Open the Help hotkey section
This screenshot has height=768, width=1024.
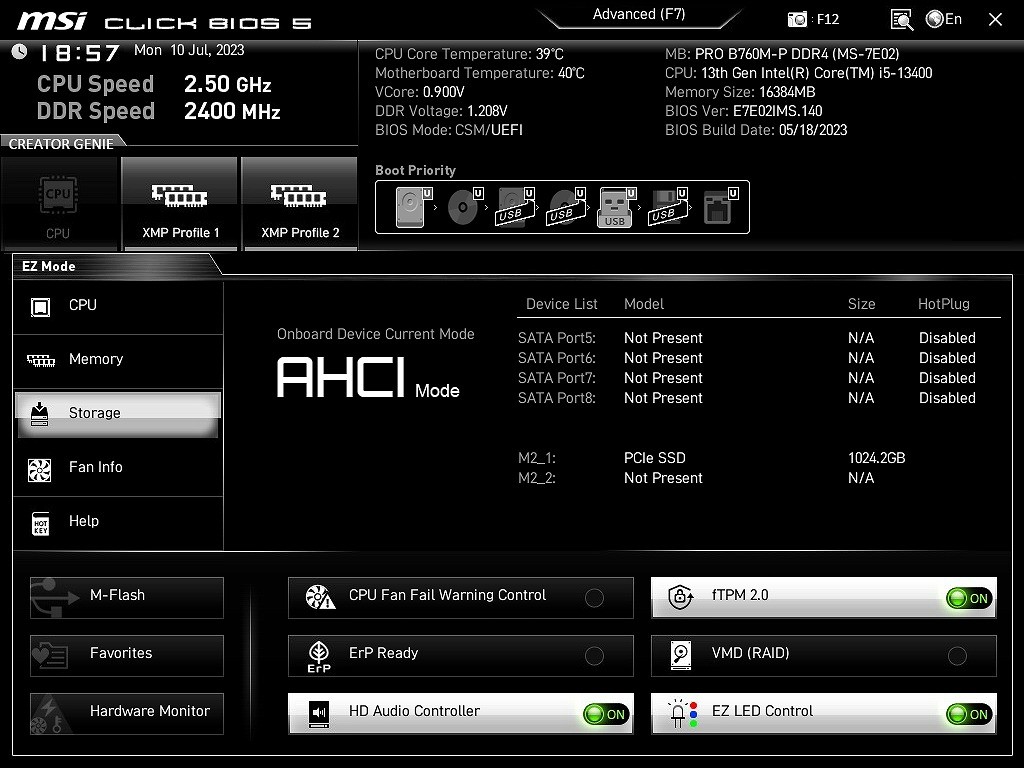coord(118,522)
